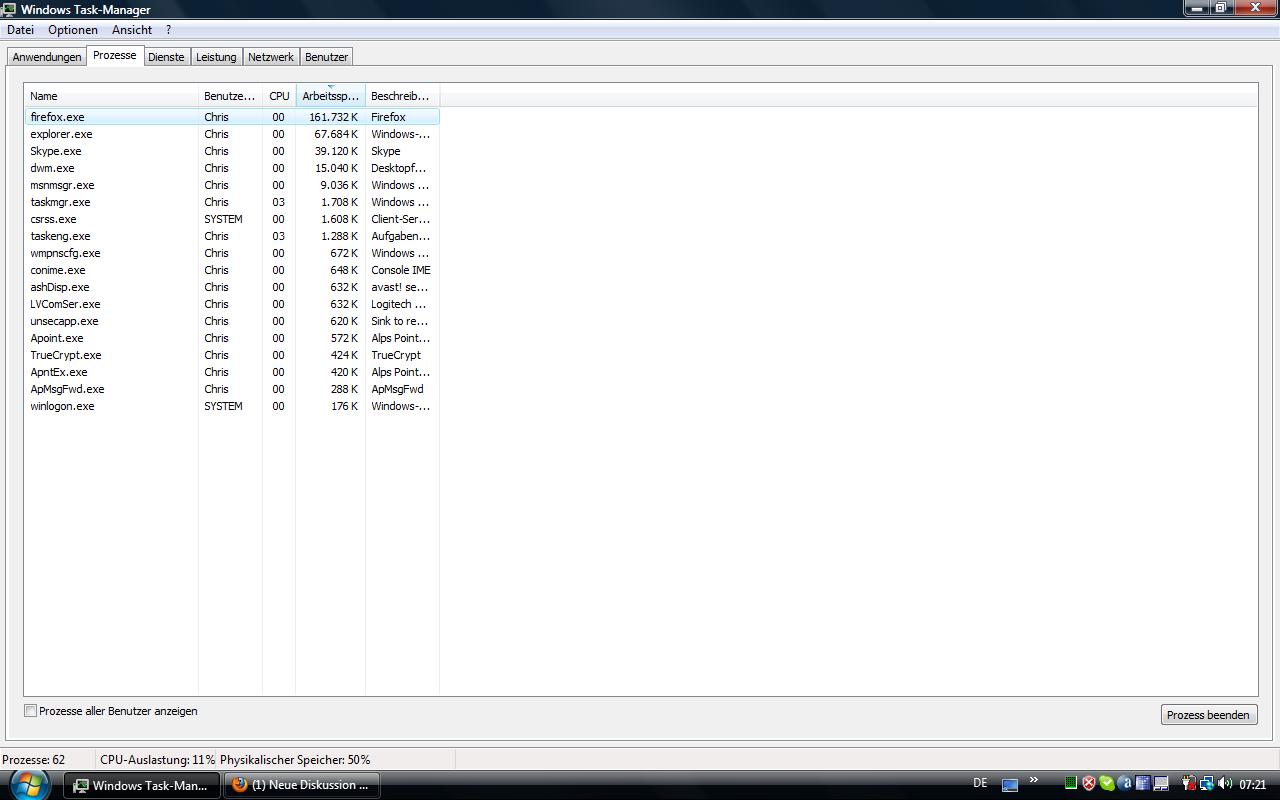1280x800 pixels.
Task: Switch to Windows Task-Manager taskbar button
Action: tap(142, 785)
